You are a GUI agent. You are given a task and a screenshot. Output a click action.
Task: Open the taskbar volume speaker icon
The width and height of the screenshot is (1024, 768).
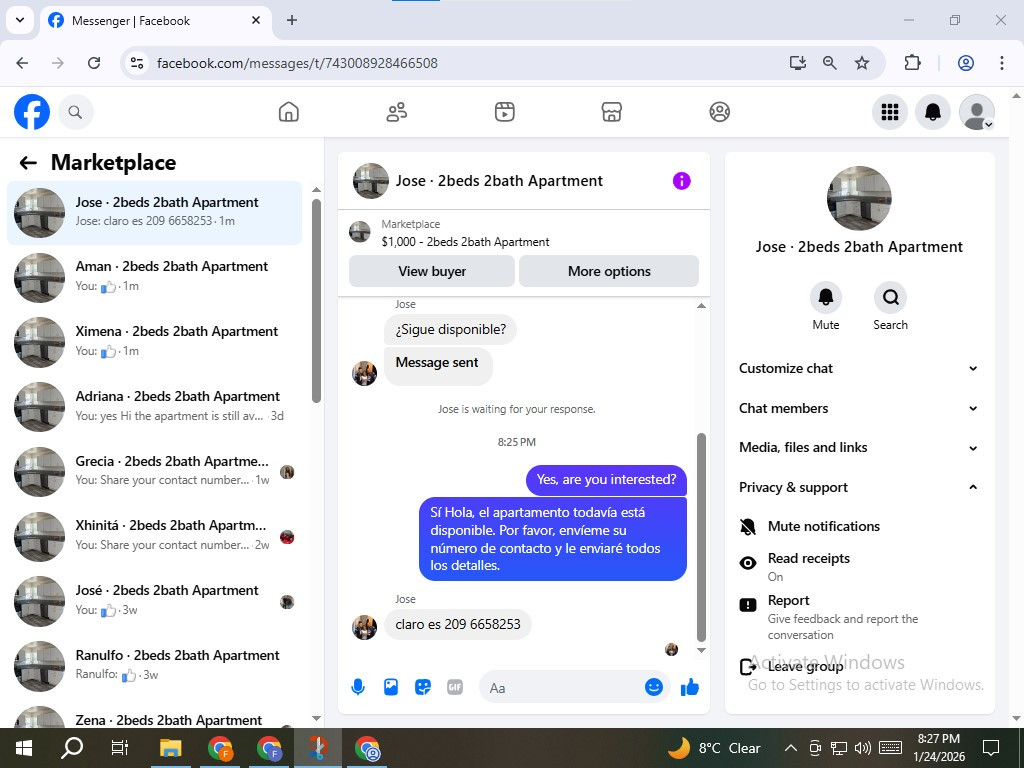pos(863,748)
